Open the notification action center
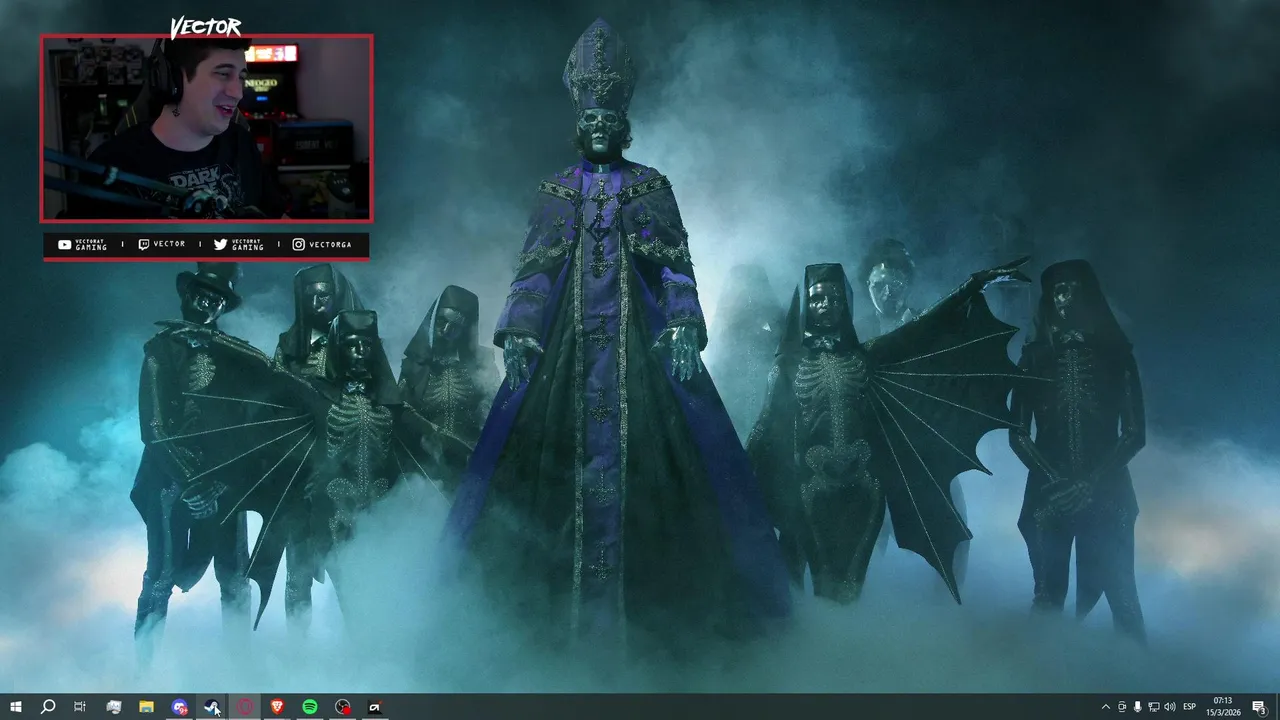Image resolution: width=1280 pixels, height=720 pixels. [x=1259, y=707]
